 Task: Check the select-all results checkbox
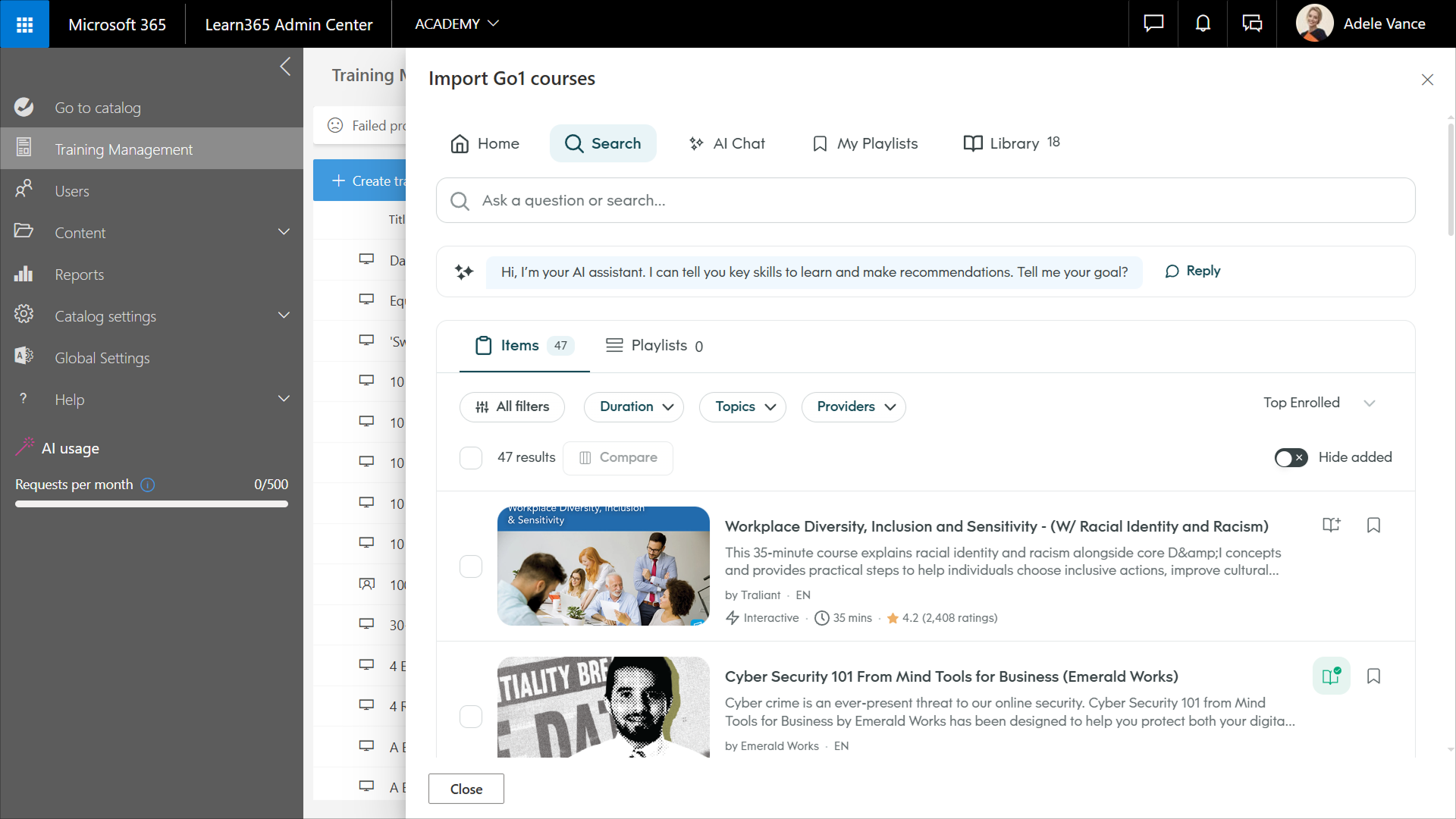pyautogui.click(x=471, y=458)
